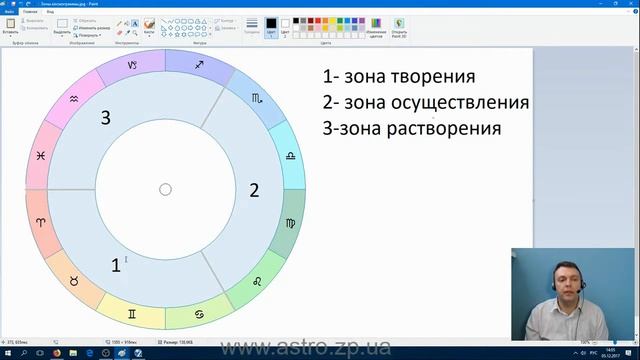Click the Resize image command
Screen dimensions: 640x360
pyautogui.click(x=92, y=28)
